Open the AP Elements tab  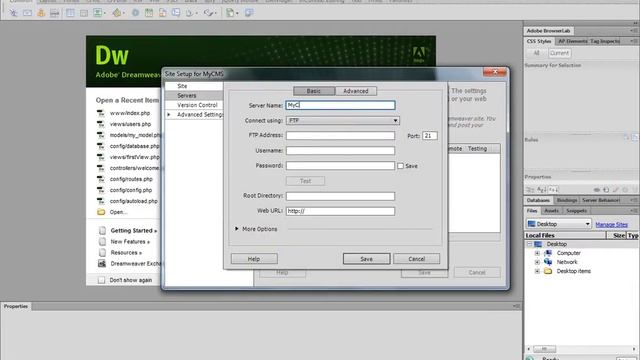pos(572,41)
